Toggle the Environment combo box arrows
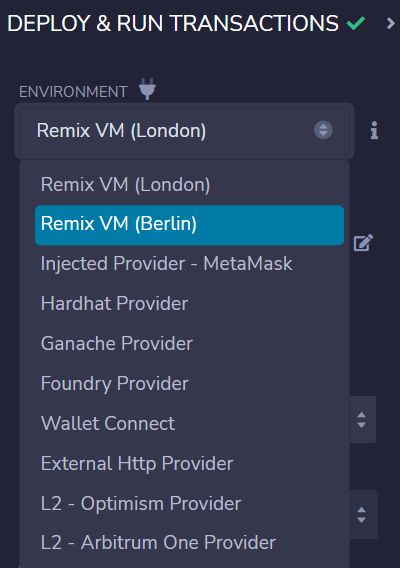This screenshot has height=568, width=400. [323, 130]
